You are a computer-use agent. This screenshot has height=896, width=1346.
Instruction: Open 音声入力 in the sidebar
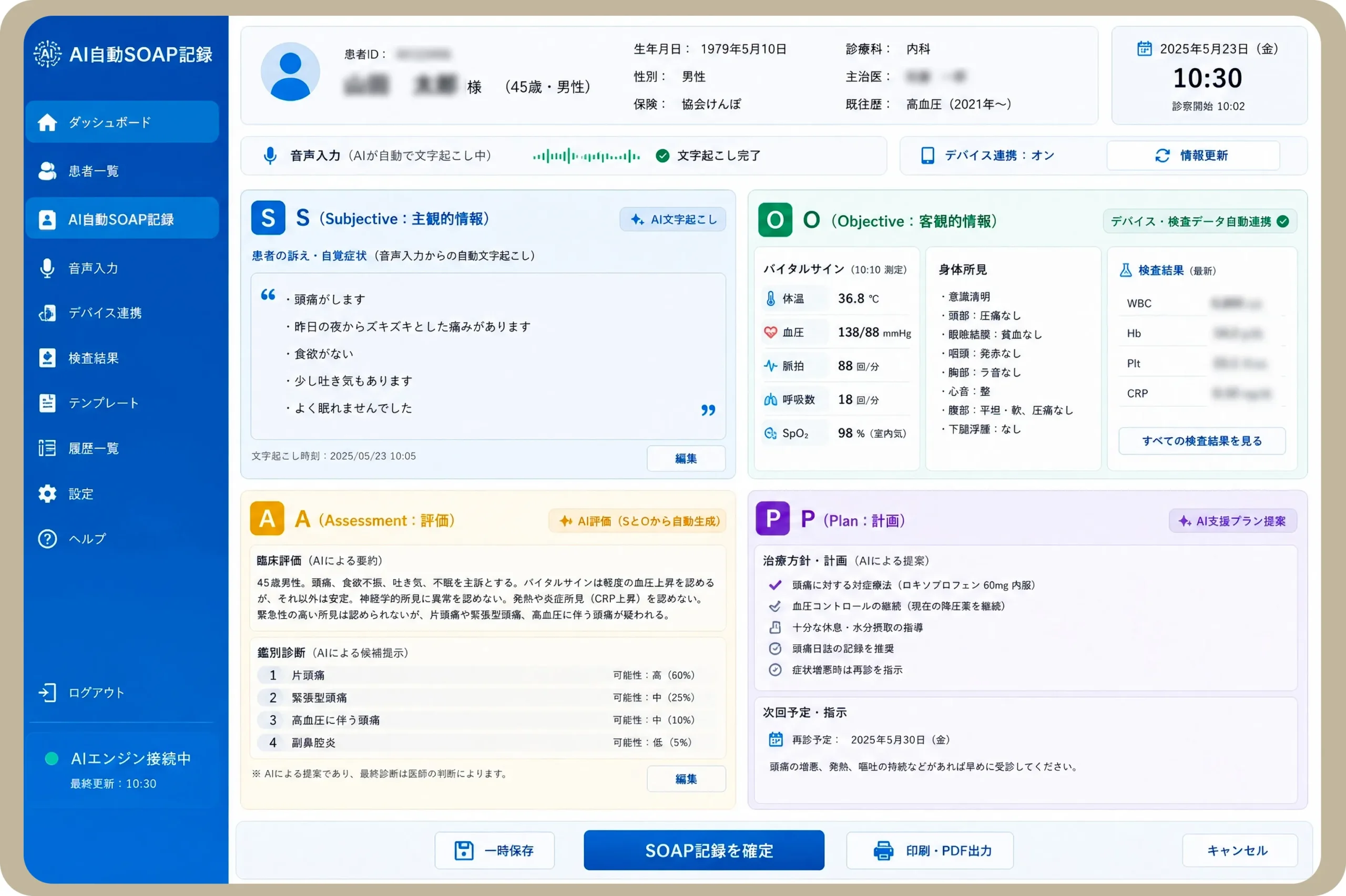[122, 268]
